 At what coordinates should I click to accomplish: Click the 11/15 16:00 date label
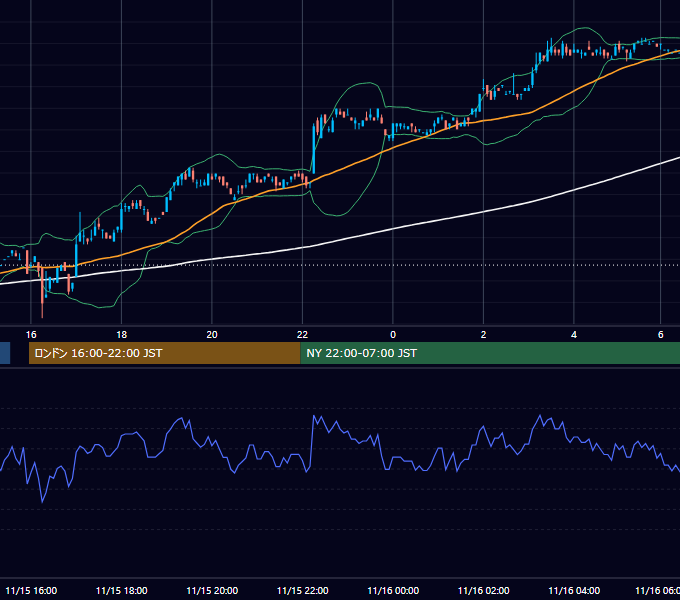click(31, 590)
